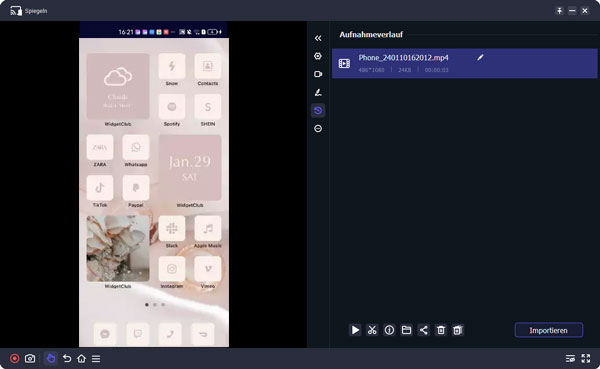The height and width of the screenshot is (369, 600).
Task: Go back using the undo arrow icon
Action: coord(67,359)
